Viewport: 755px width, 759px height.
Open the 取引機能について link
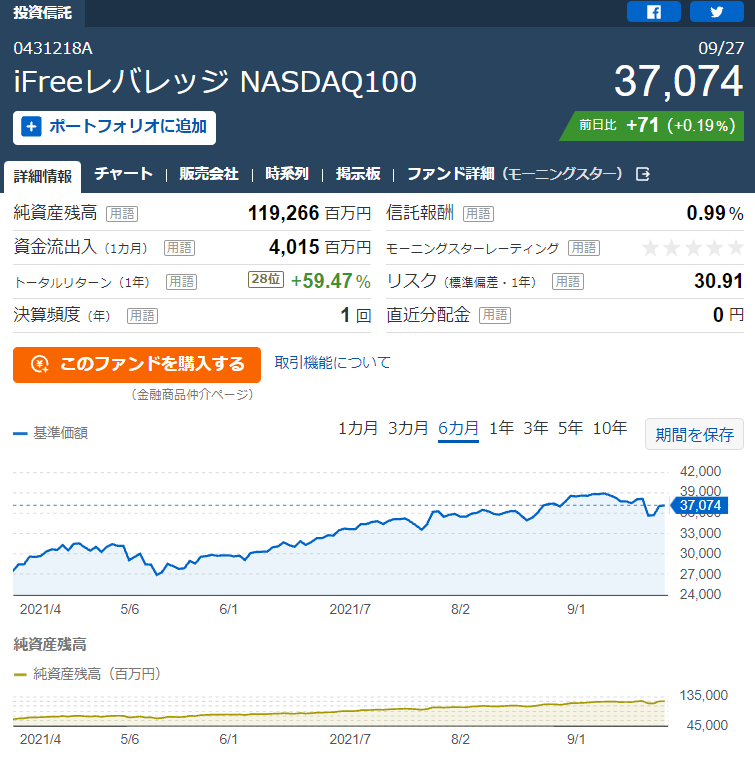tap(332, 363)
